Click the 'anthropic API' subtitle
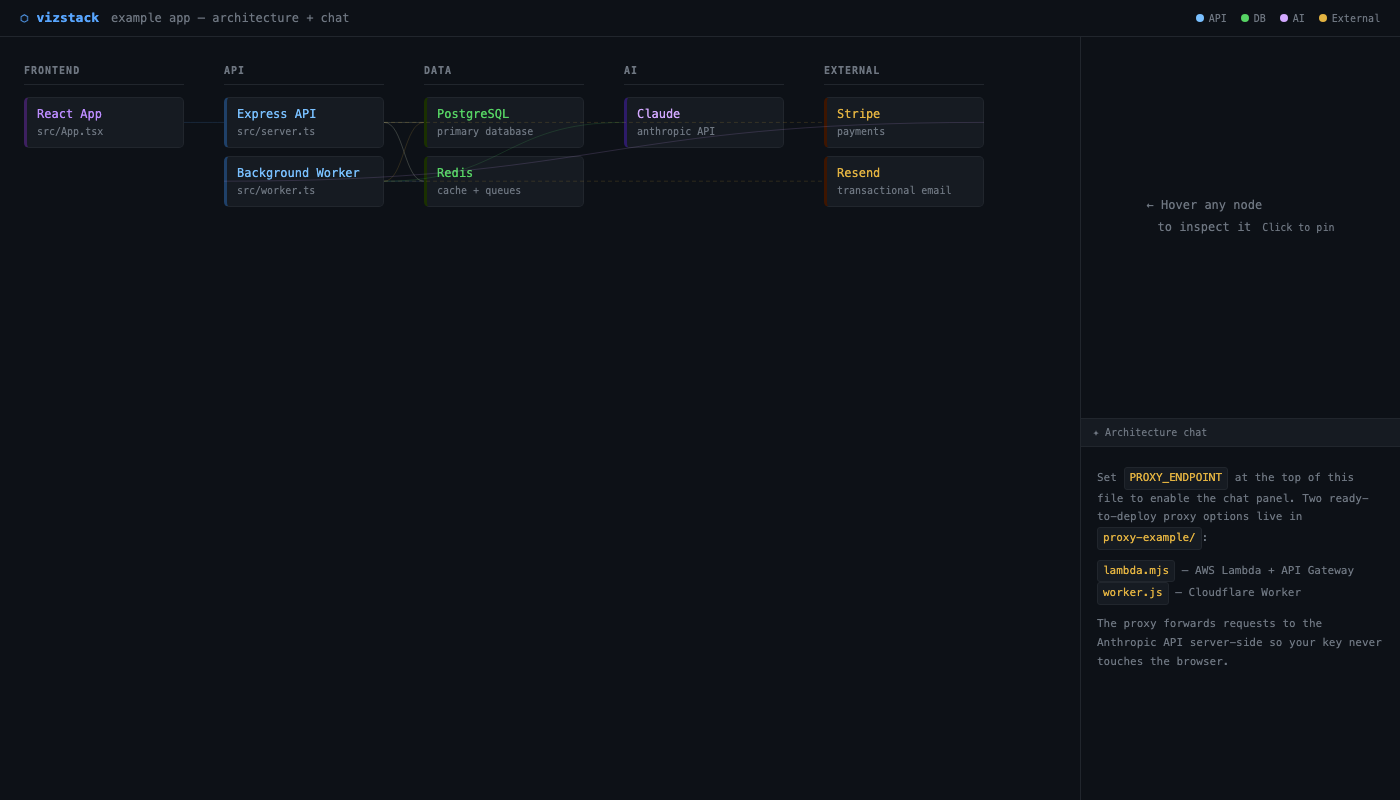1400x800 pixels. (676, 132)
